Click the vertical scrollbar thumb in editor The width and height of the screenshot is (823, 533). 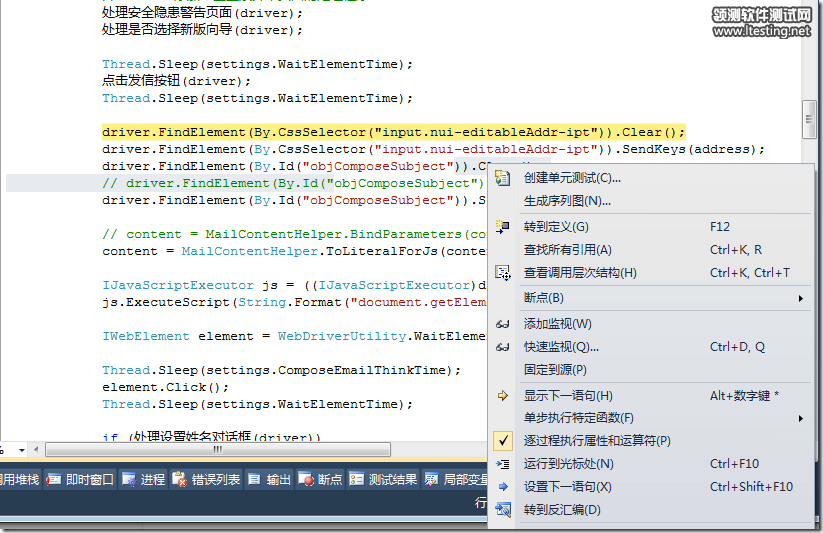810,120
